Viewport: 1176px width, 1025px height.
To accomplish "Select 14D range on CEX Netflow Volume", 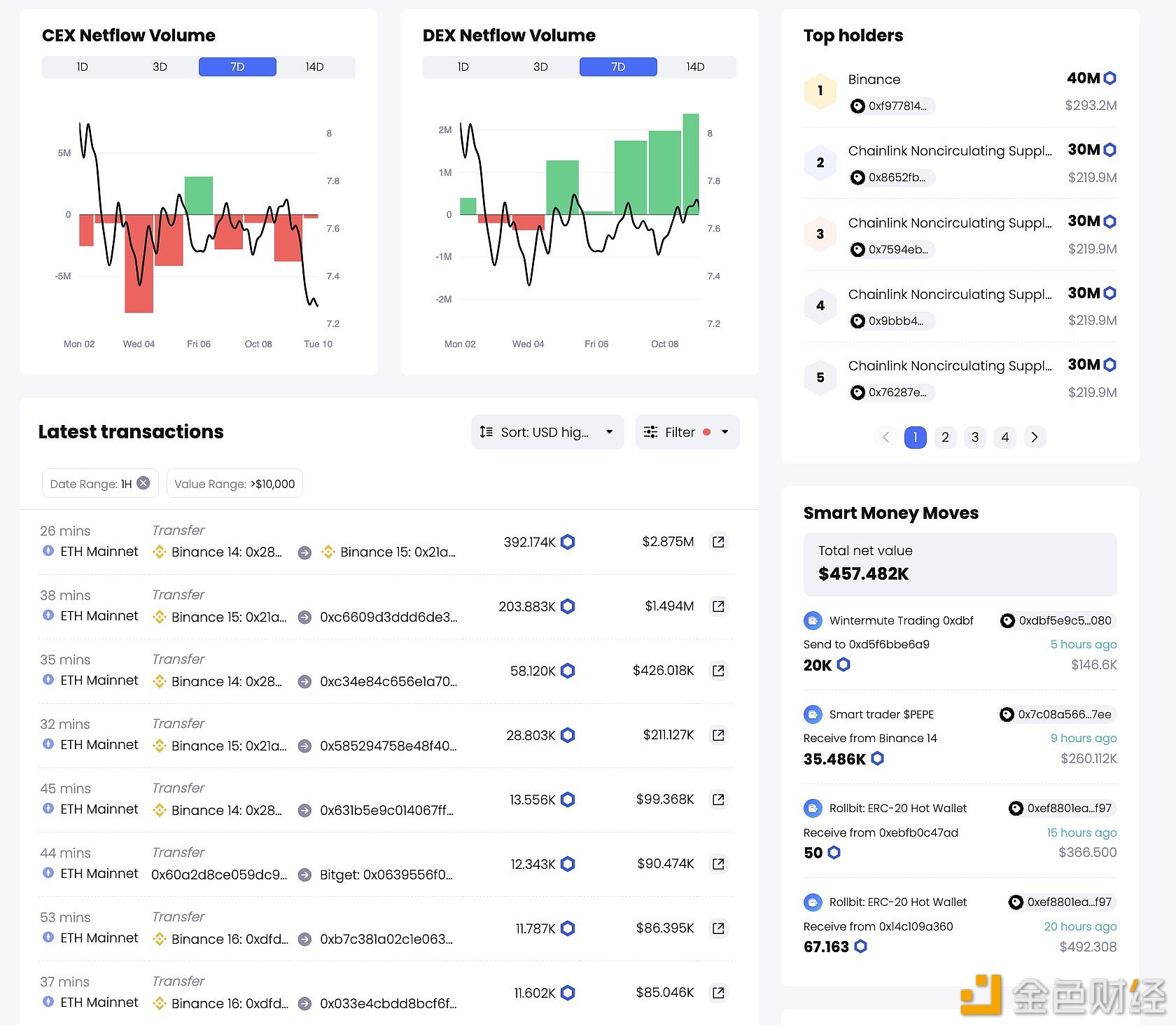I will 315,67.
